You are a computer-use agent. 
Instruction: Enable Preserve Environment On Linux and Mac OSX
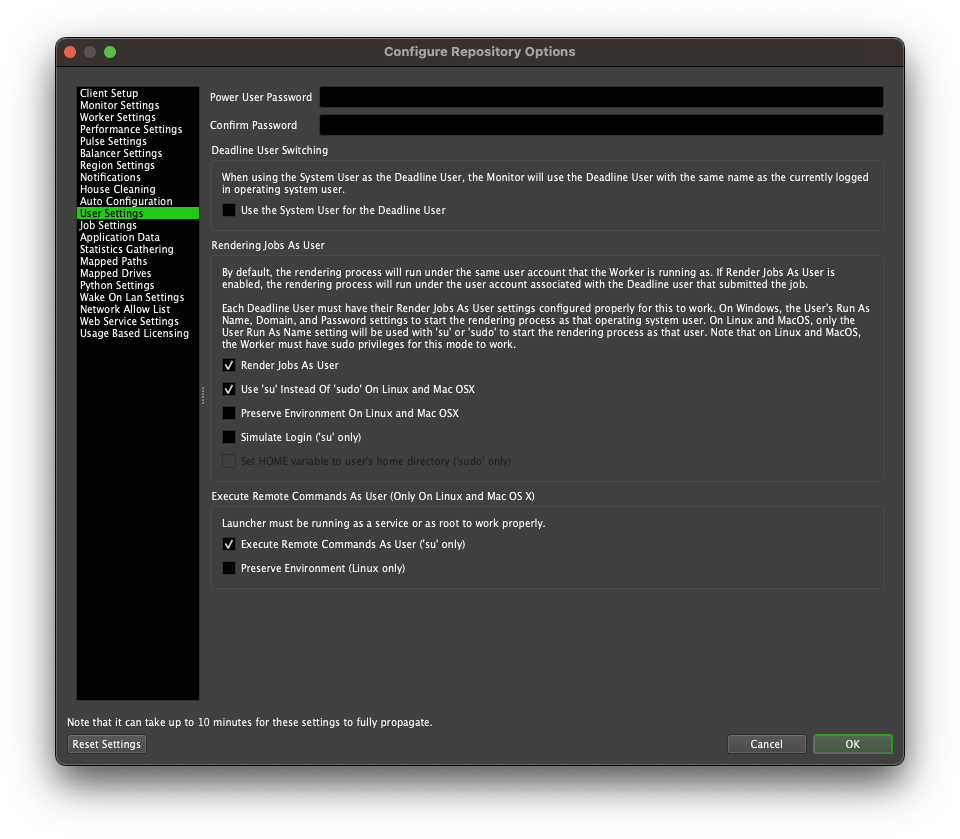(229, 413)
